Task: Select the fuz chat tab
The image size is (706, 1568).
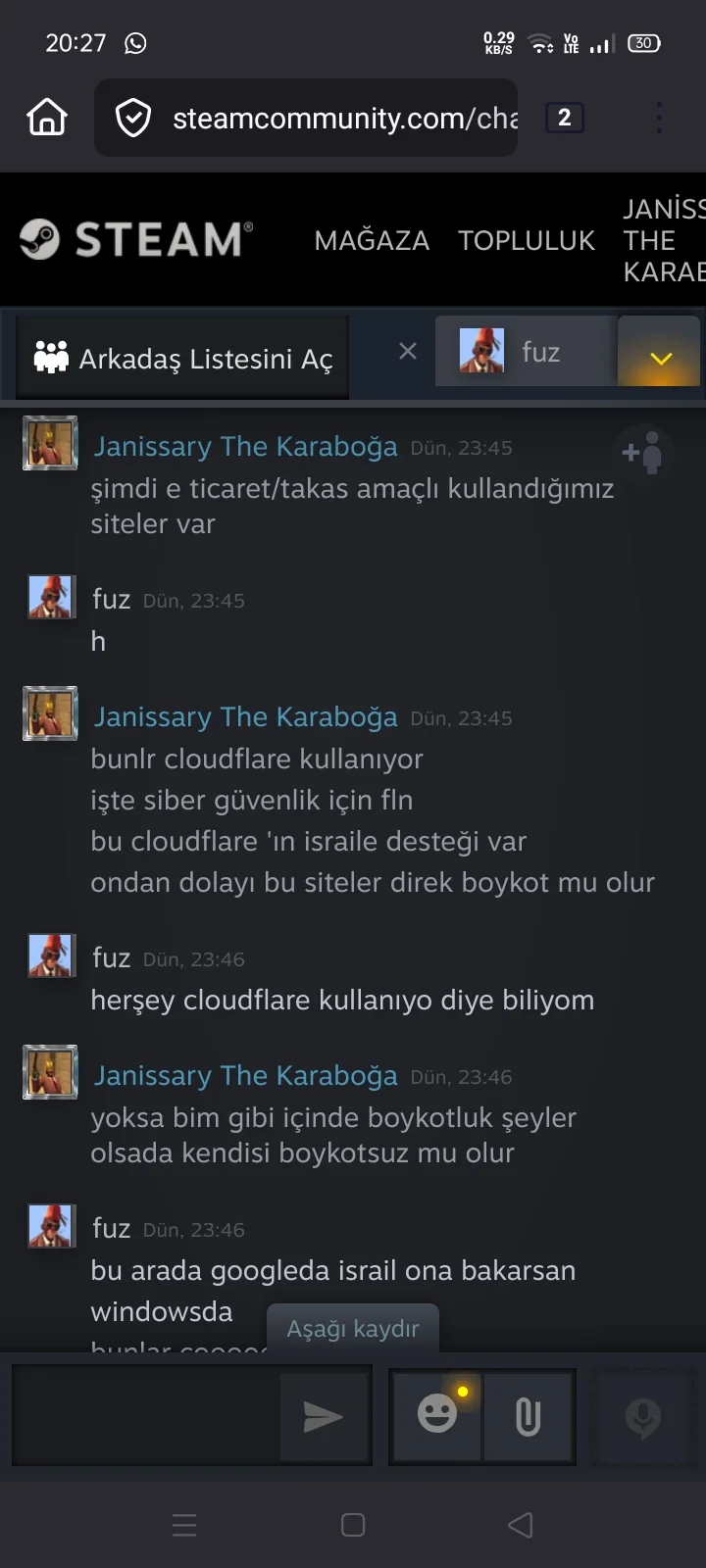Action: pos(527,352)
